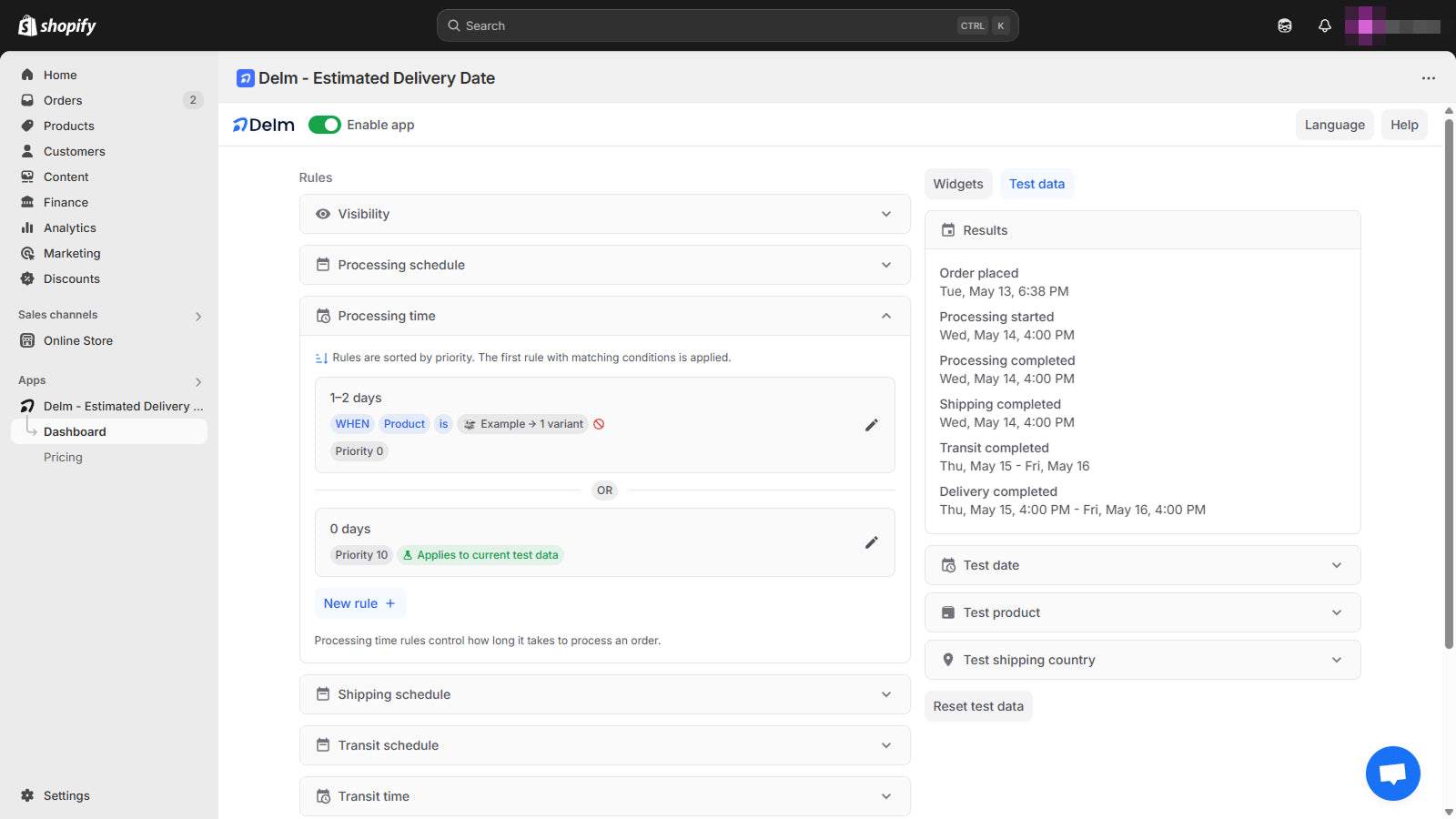Open the live chat bubble

1392,773
